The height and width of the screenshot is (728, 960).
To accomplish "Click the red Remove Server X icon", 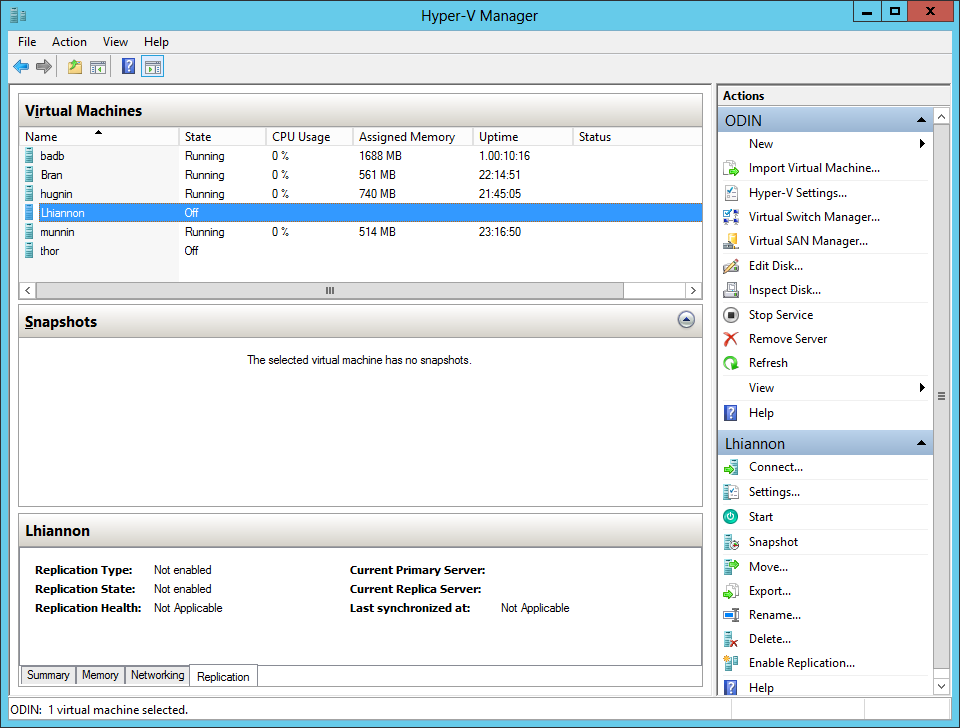I will pyautogui.click(x=731, y=339).
